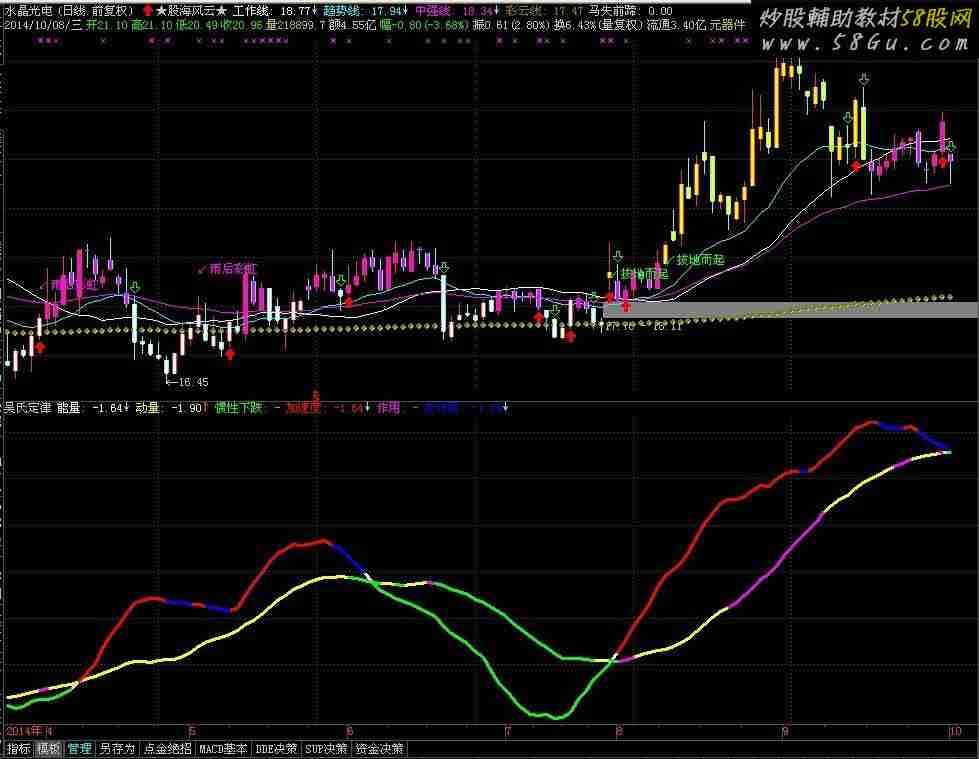
Task: Select the 点金绝招 template tab
Action: pyautogui.click(x=167, y=748)
